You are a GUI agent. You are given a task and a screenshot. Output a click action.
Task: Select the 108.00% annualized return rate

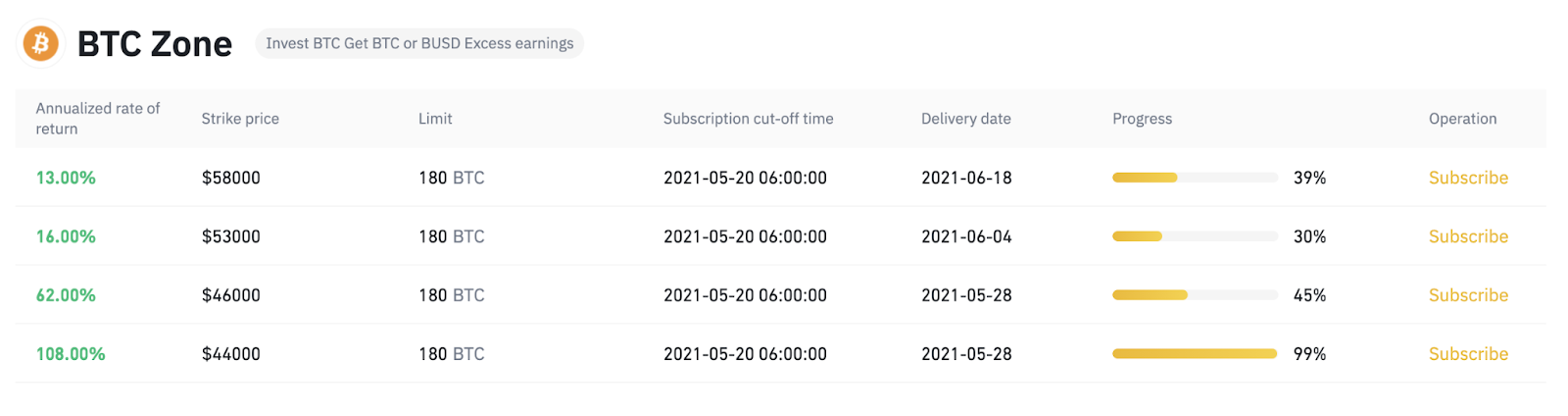71,354
